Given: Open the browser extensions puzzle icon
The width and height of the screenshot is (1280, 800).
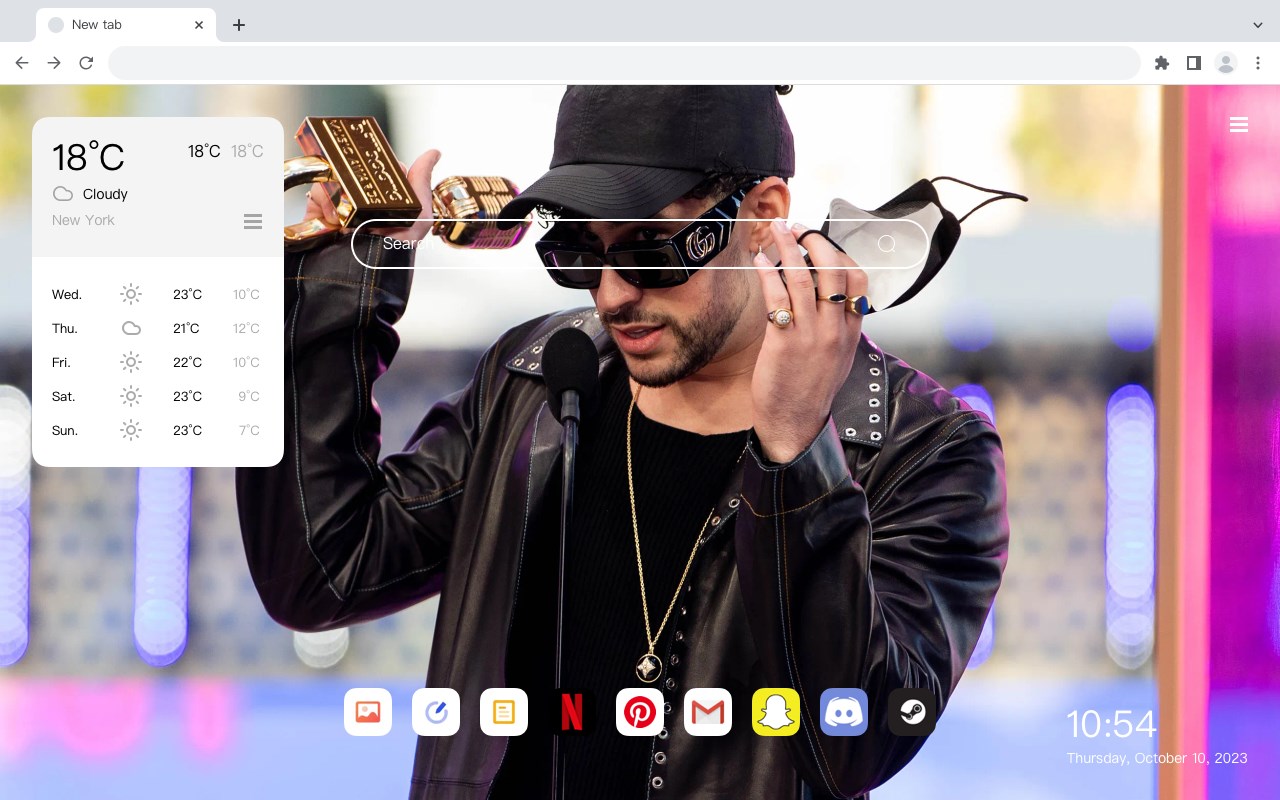Looking at the screenshot, I should click(1162, 63).
